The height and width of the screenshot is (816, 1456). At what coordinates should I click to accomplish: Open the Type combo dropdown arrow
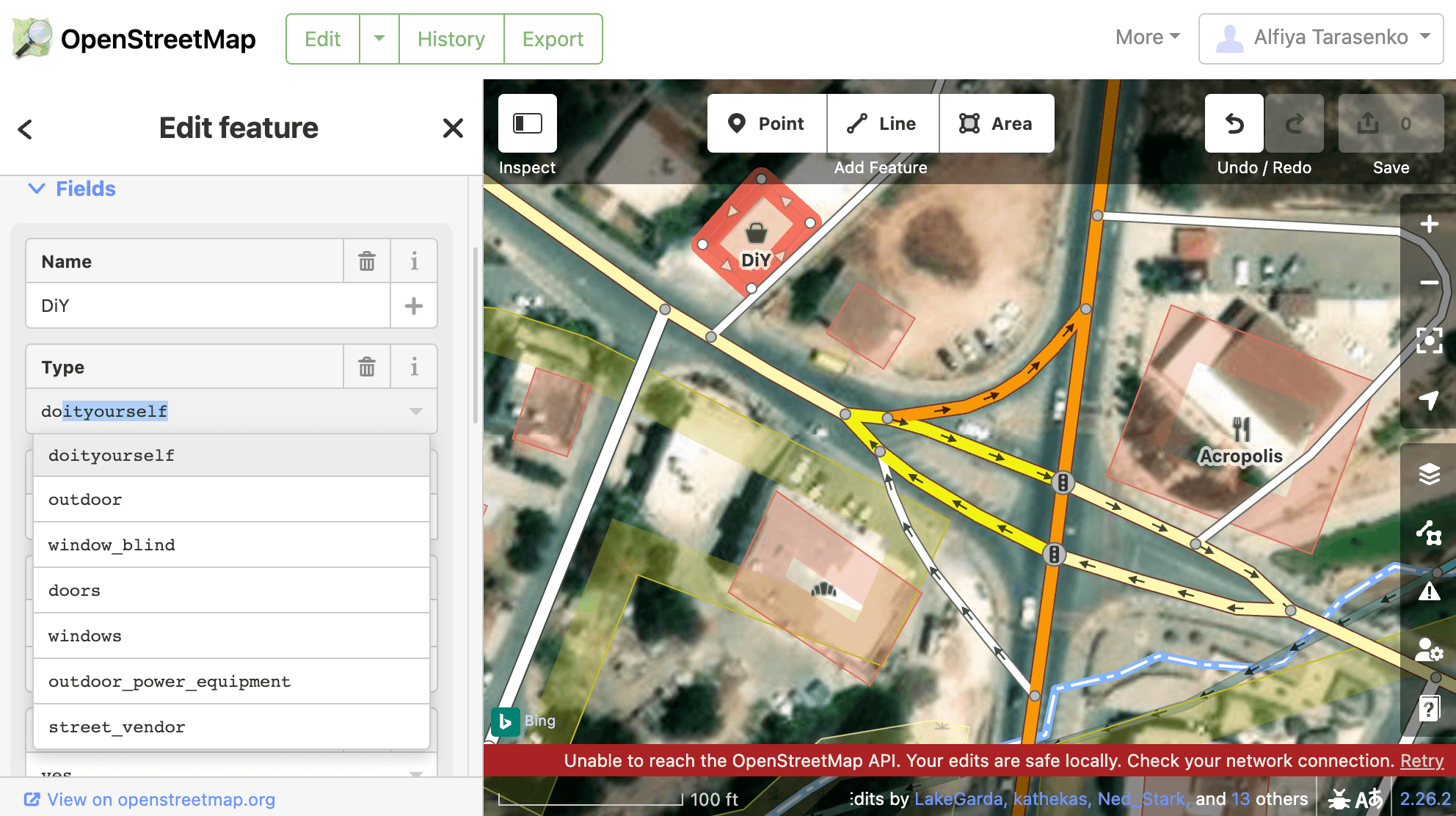click(x=415, y=411)
